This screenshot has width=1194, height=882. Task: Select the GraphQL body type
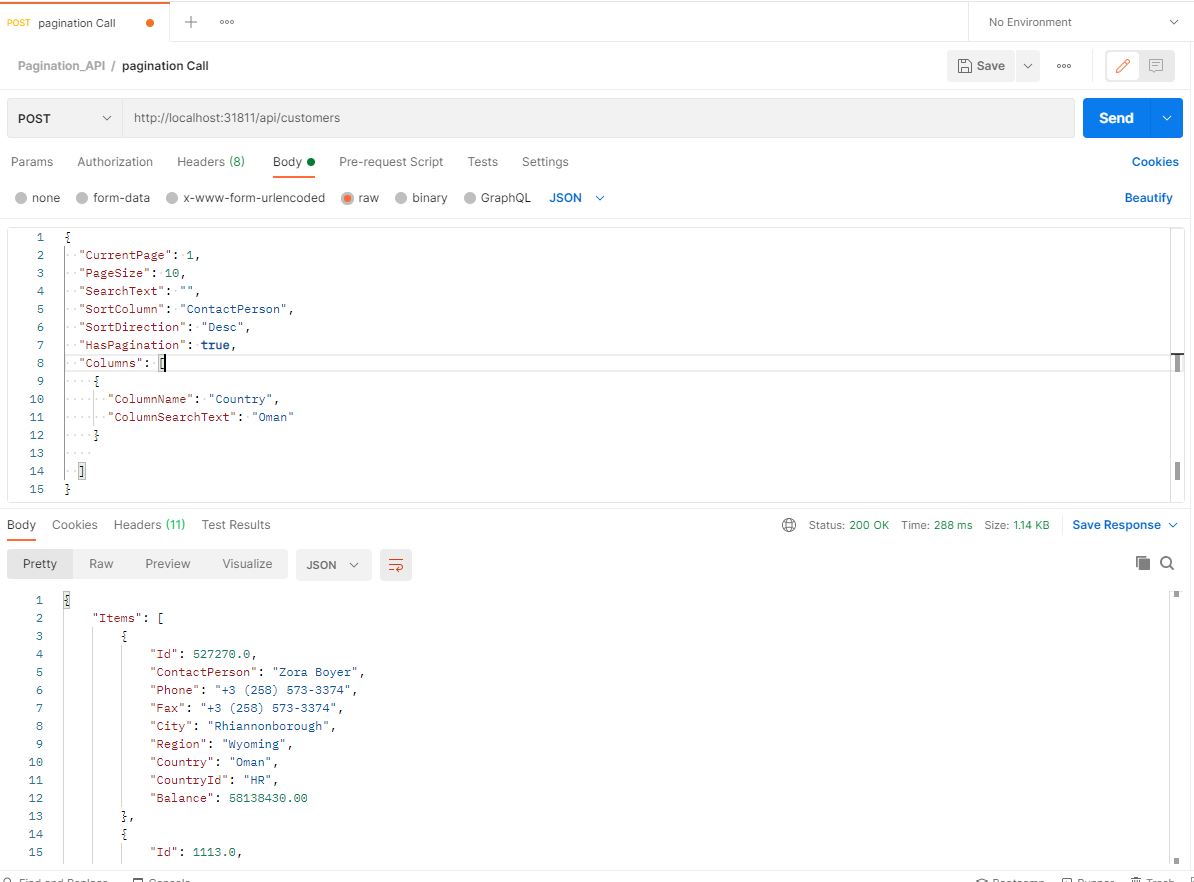coord(496,198)
